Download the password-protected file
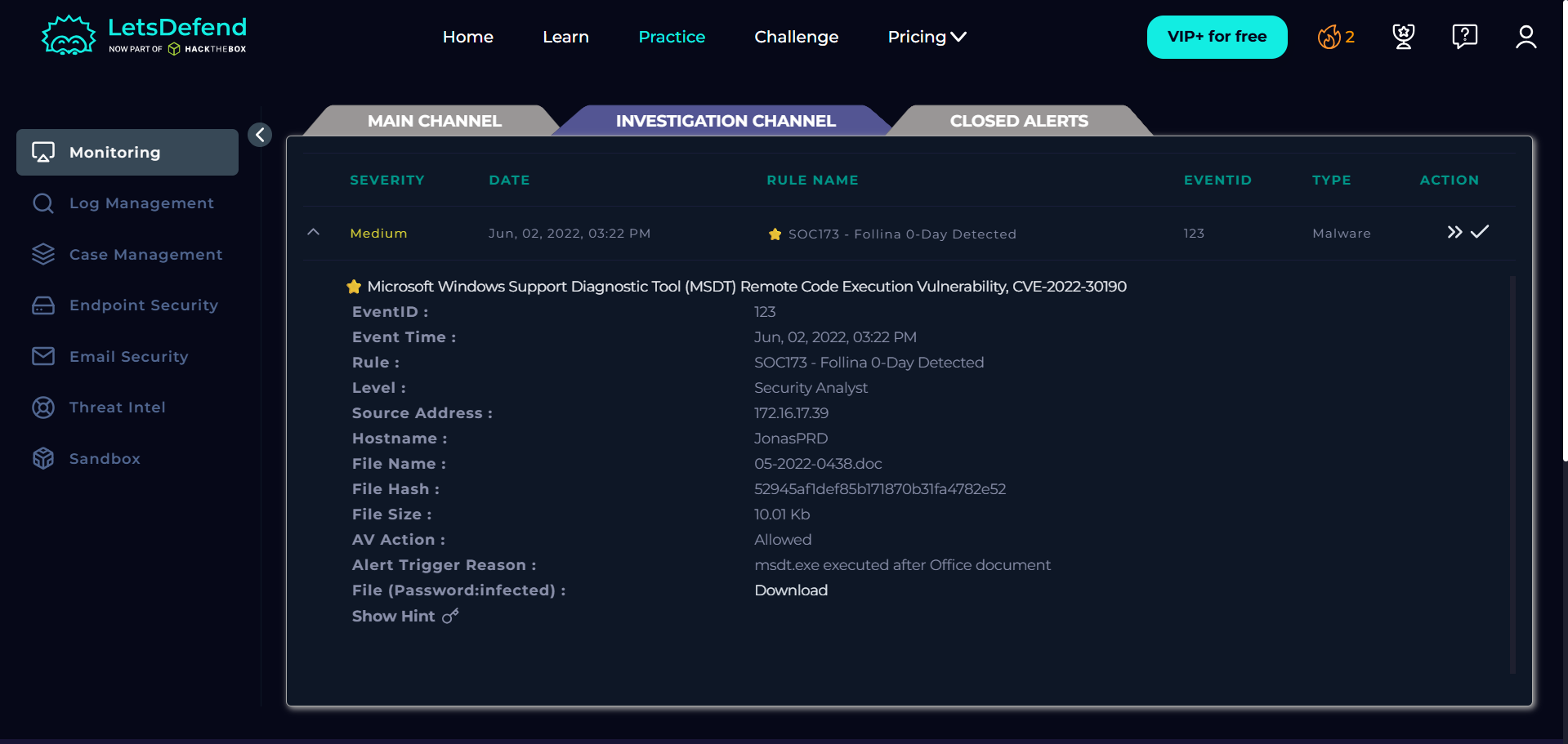 (x=791, y=590)
